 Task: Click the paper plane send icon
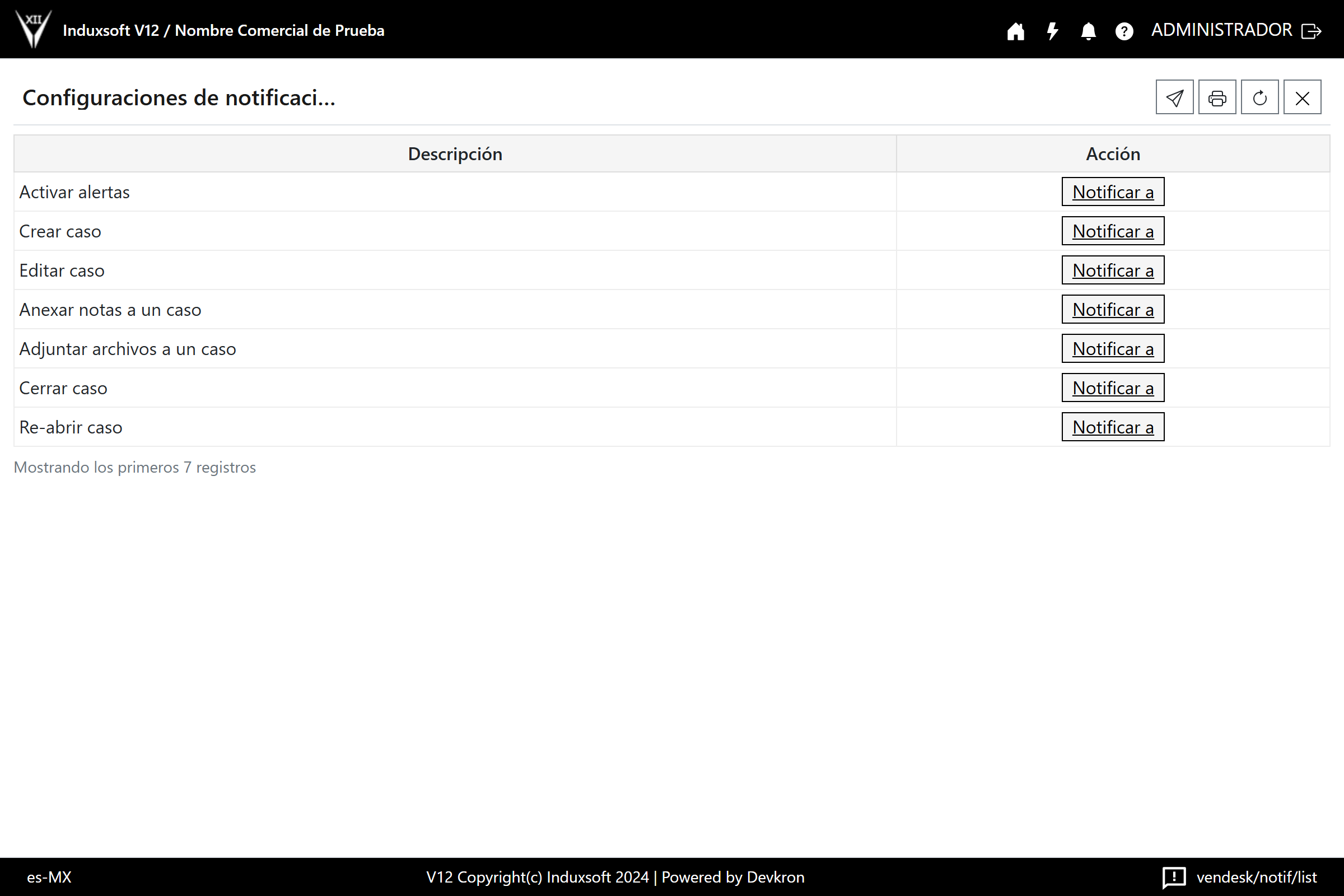[1174, 97]
